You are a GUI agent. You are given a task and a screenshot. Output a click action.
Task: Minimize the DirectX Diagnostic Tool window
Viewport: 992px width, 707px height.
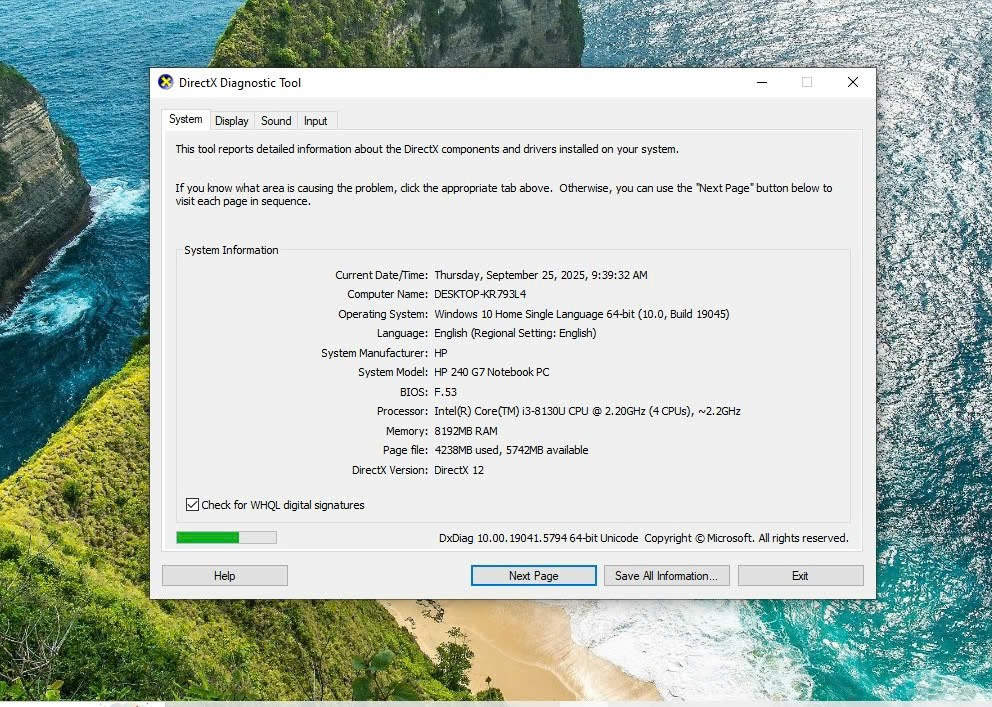pos(761,82)
